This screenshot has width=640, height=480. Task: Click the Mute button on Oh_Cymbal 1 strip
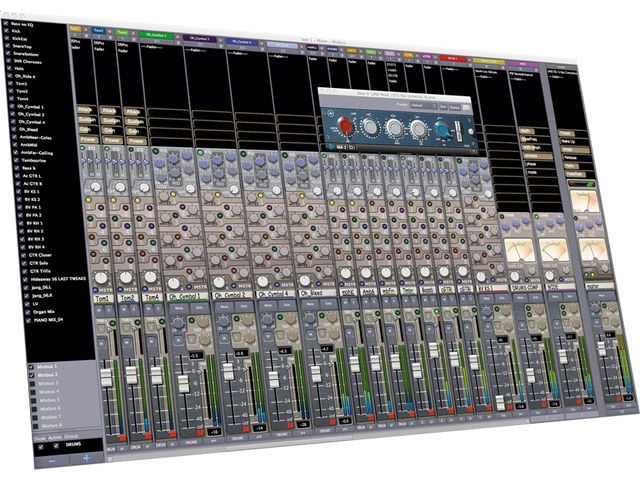(179, 308)
